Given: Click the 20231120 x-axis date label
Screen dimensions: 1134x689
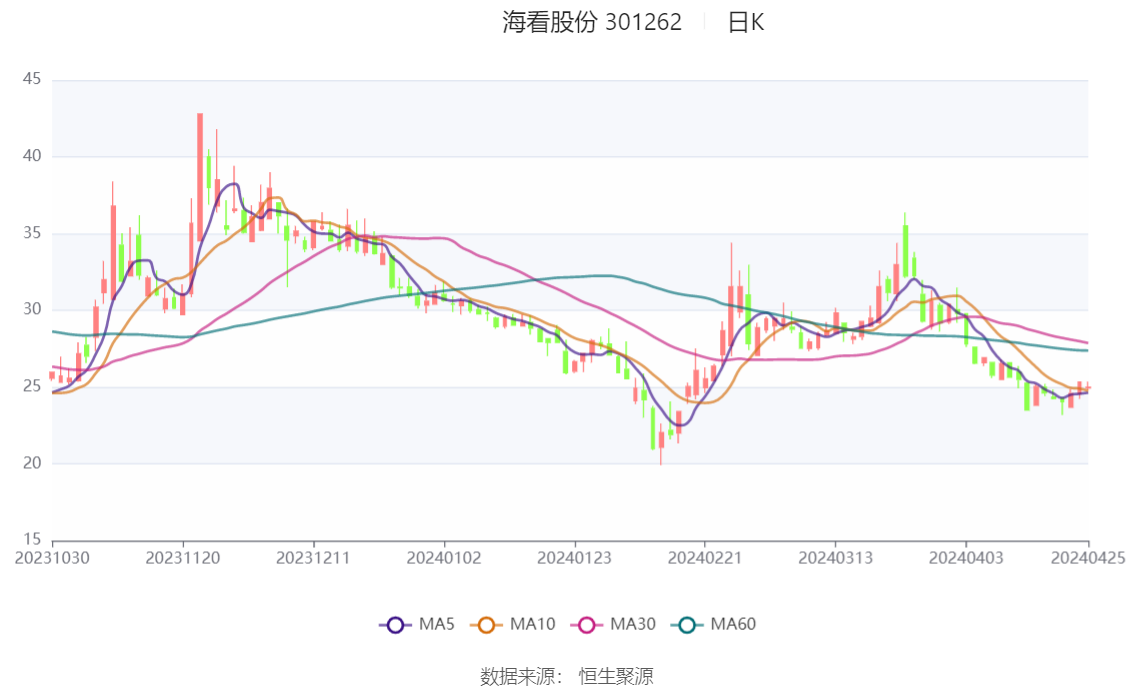Looking at the screenshot, I should tap(183, 558).
